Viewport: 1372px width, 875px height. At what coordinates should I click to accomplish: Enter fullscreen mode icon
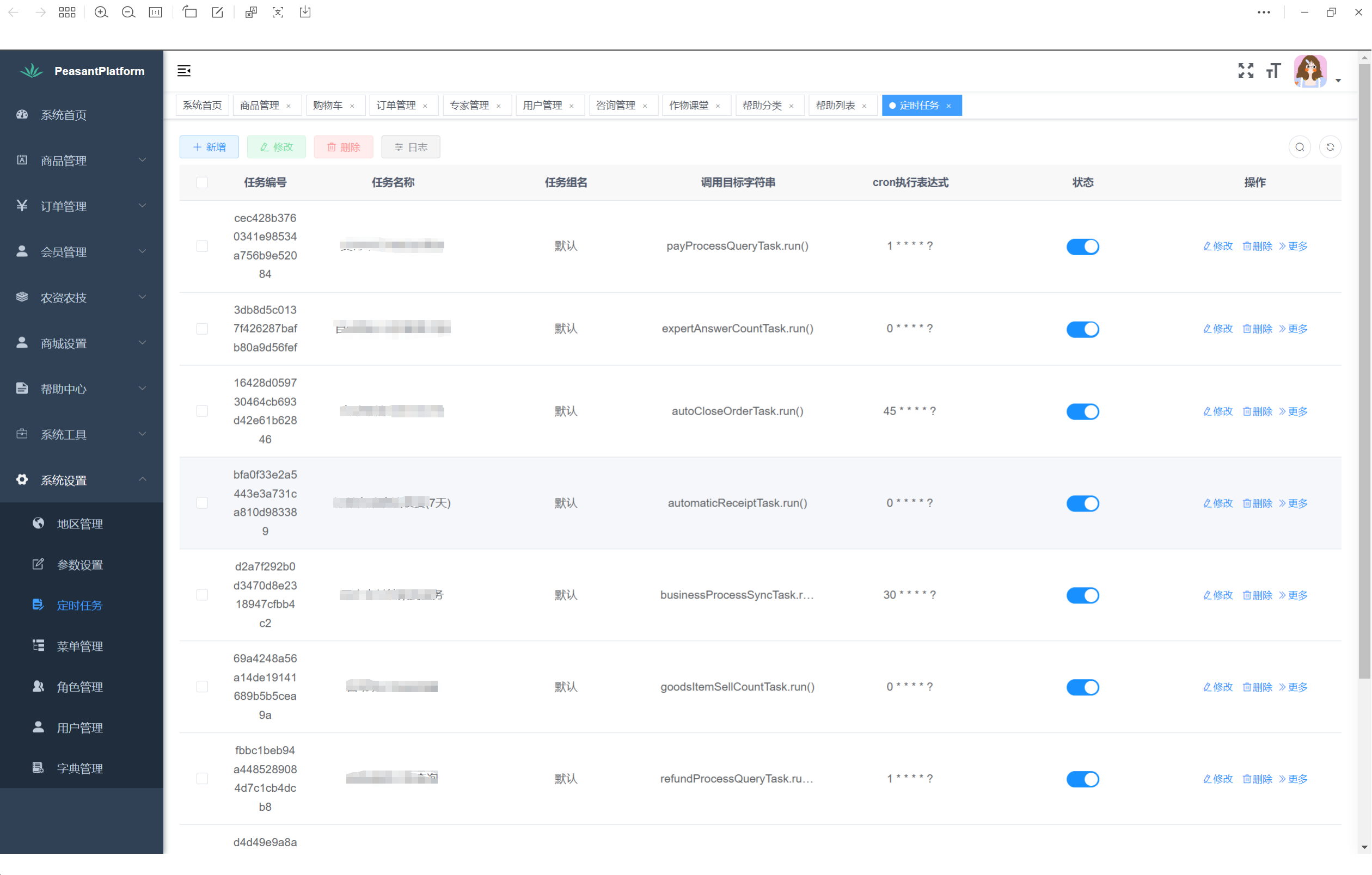tap(1246, 71)
